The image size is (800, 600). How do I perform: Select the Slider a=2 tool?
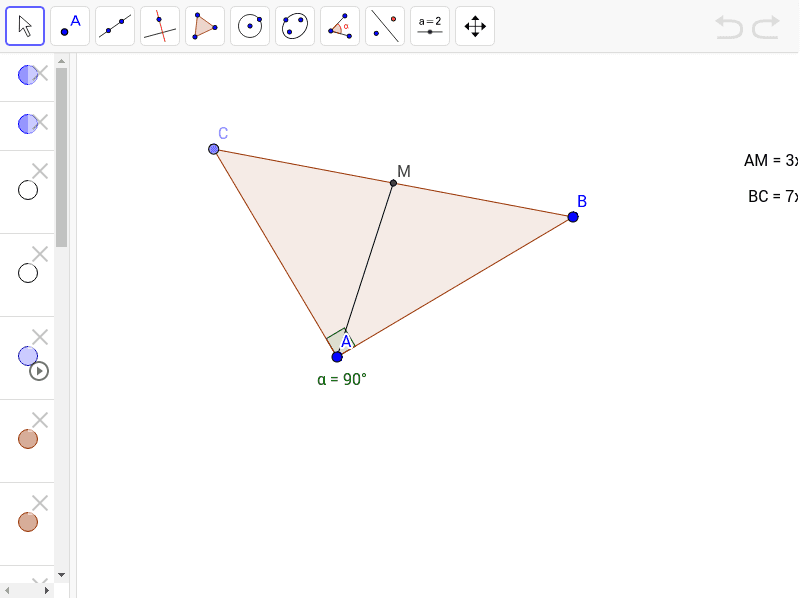[x=430, y=26]
